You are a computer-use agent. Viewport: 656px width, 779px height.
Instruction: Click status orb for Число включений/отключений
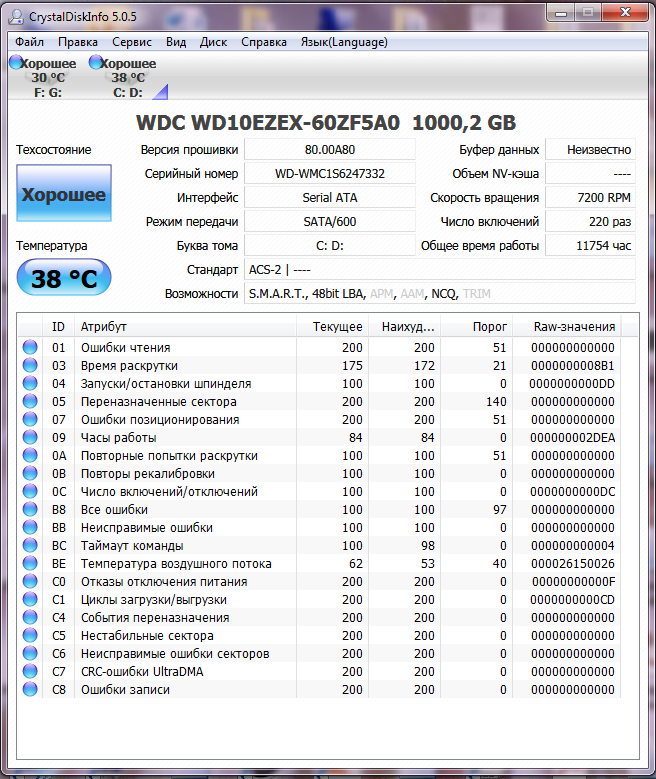click(x=30, y=491)
